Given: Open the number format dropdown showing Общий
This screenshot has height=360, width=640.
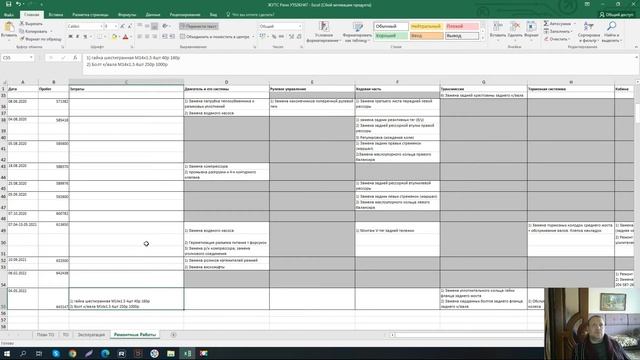Looking at the screenshot, I should pos(280,26).
